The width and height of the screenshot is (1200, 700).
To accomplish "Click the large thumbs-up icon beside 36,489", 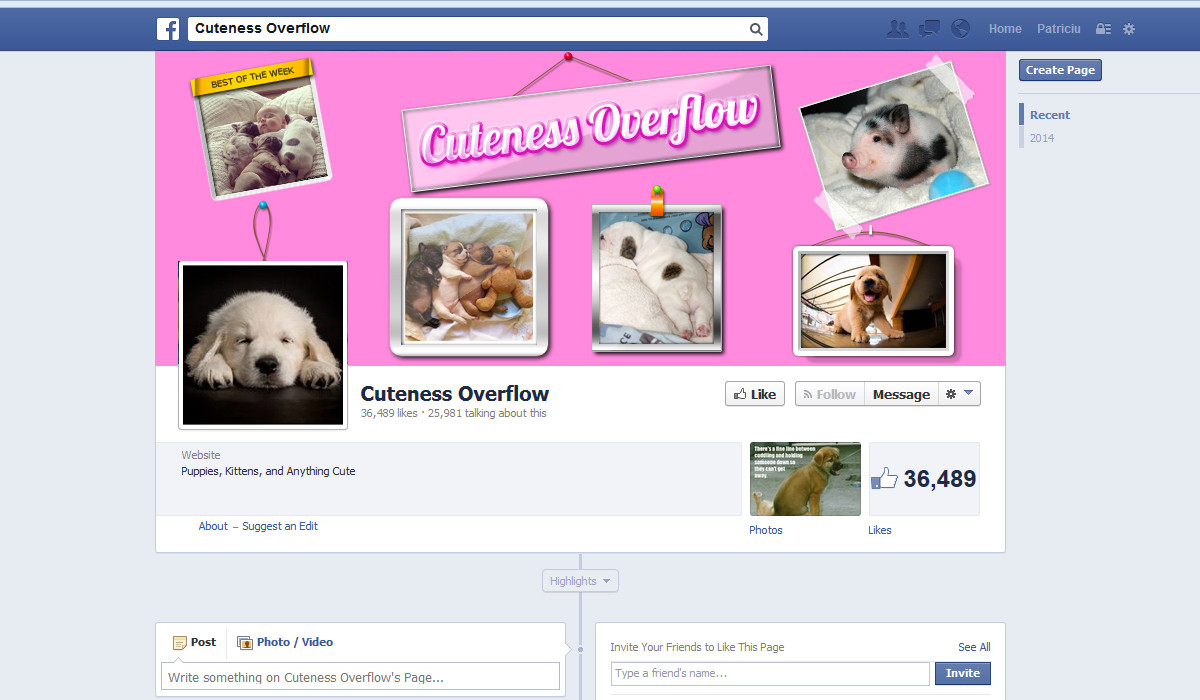I will (x=884, y=478).
